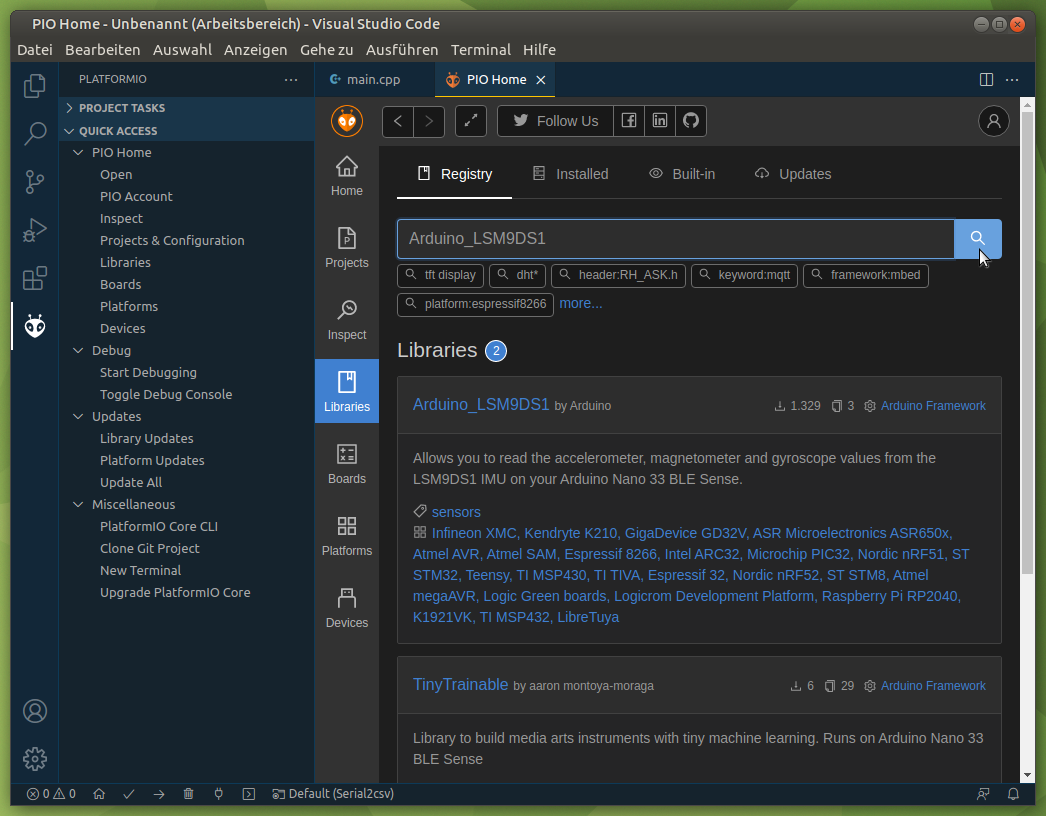Open the sensors keyword link

click(x=456, y=512)
